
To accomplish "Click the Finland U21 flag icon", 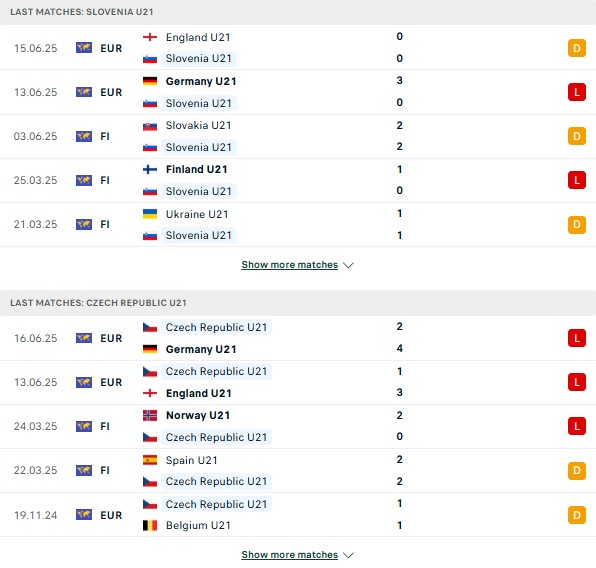I will pos(150,169).
